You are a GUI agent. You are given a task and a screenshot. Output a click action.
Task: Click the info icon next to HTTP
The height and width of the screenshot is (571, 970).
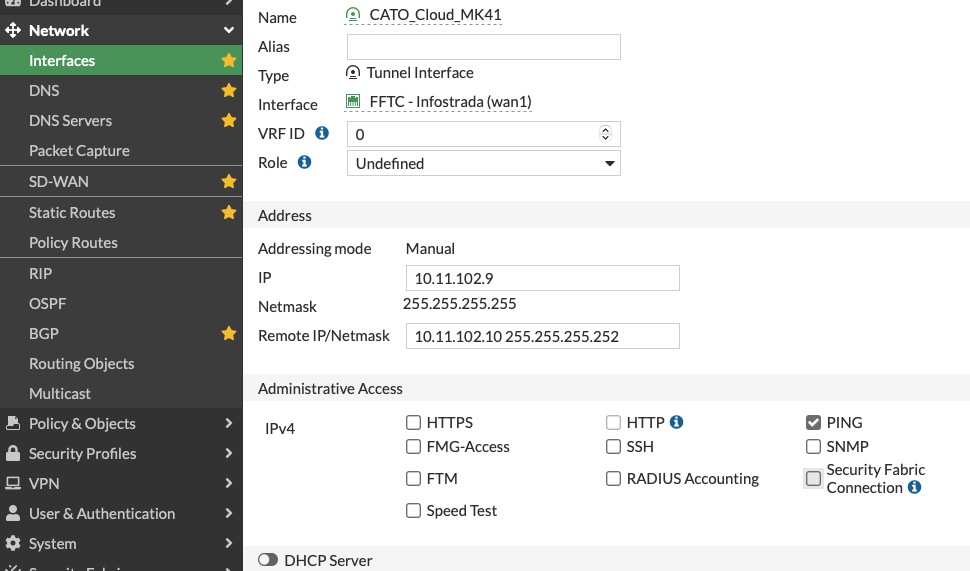[x=677, y=422]
